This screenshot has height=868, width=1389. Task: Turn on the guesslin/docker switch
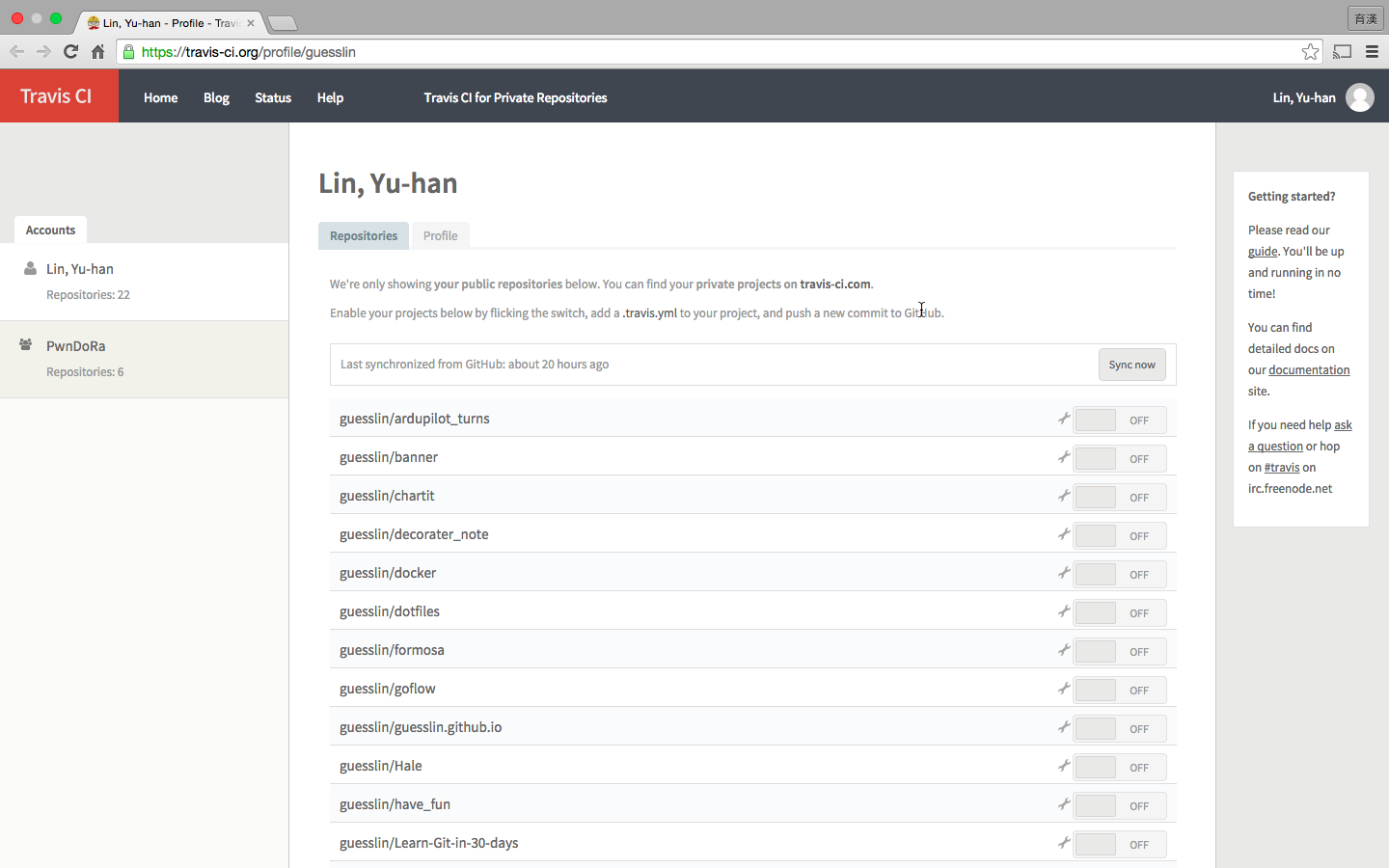(x=1120, y=574)
